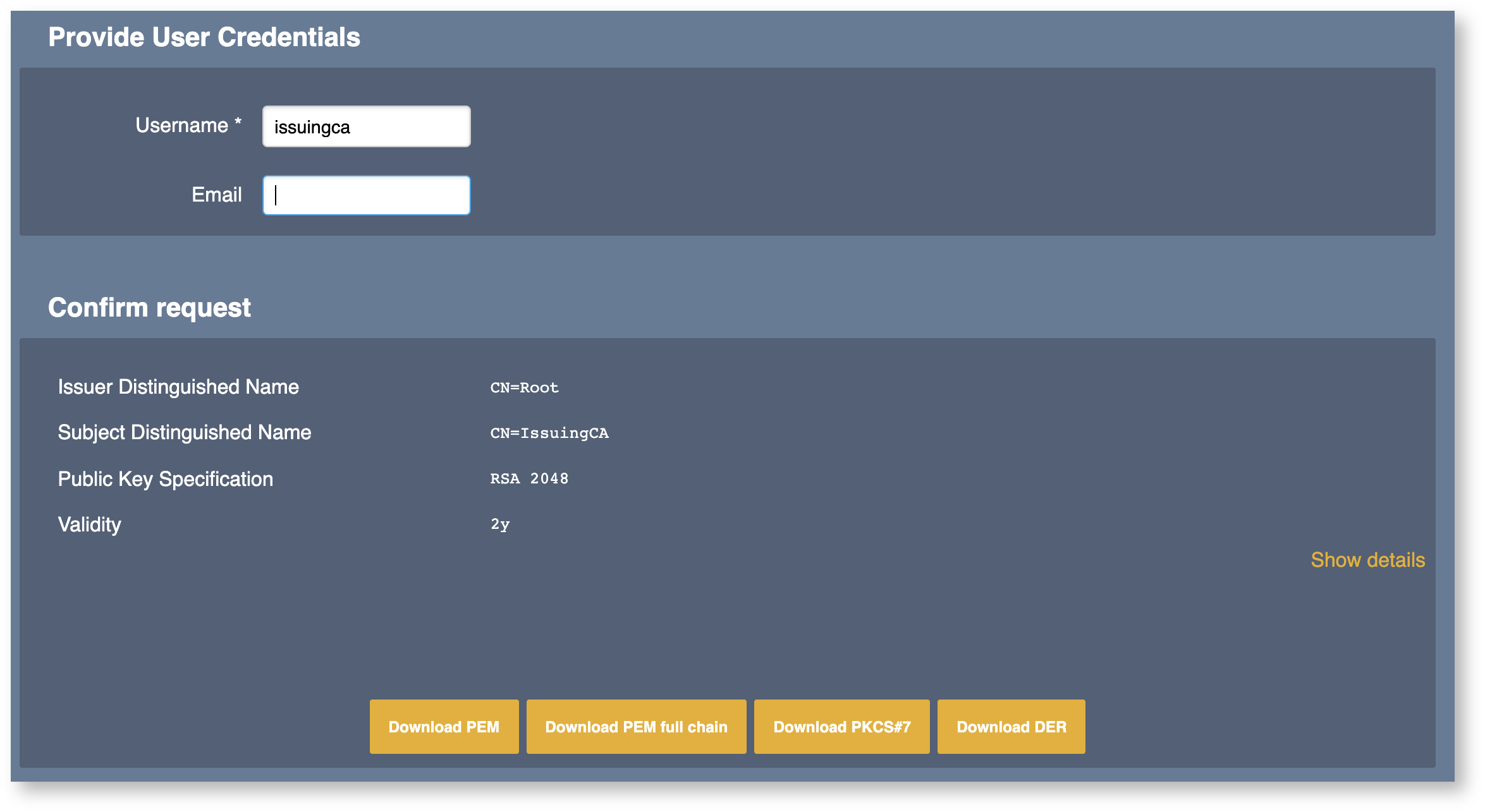Image resolution: width=1485 pixels, height=812 pixels.
Task: Click the Download DER button
Action: pos(1010,727)
